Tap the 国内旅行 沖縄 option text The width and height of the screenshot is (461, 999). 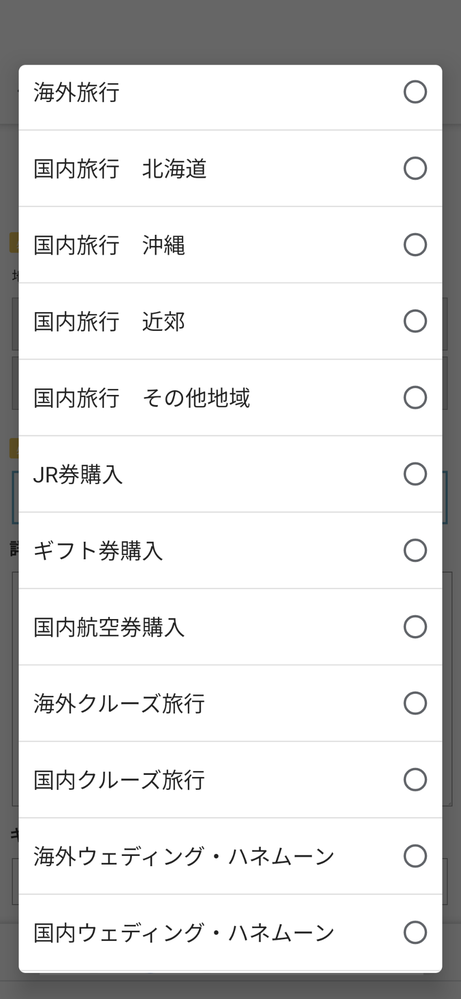pyautogui.click(x=109, y=246)
